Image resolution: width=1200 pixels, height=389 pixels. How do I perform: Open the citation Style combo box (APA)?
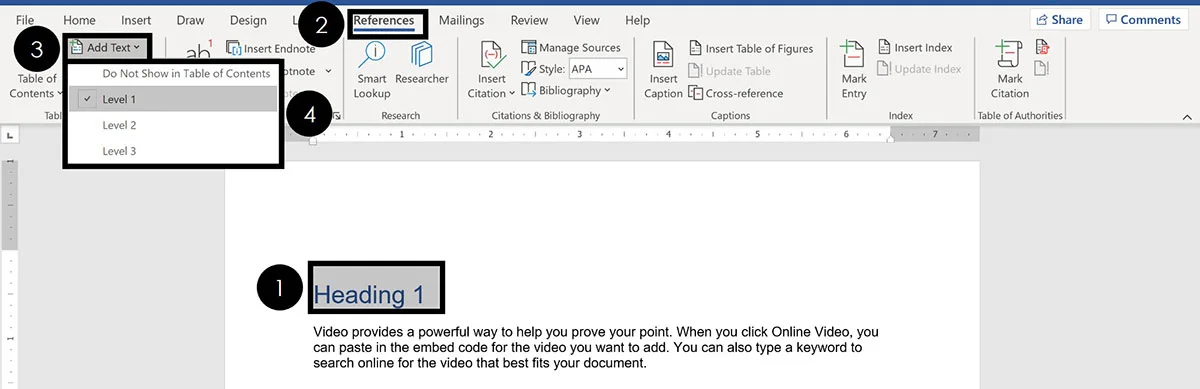click(x=597, y=69)
